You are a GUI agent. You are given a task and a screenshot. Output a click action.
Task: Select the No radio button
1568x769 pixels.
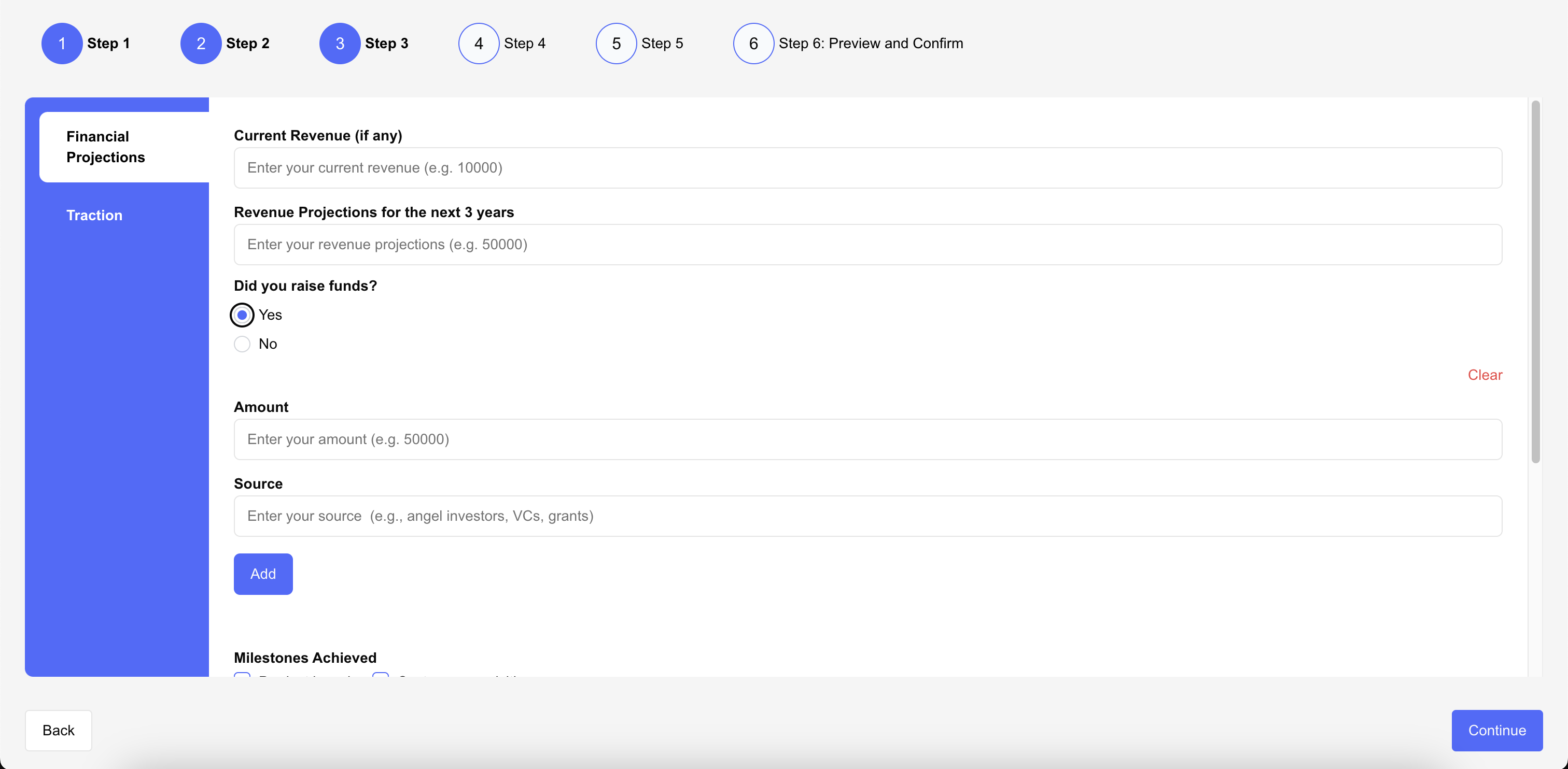[242, 345]
